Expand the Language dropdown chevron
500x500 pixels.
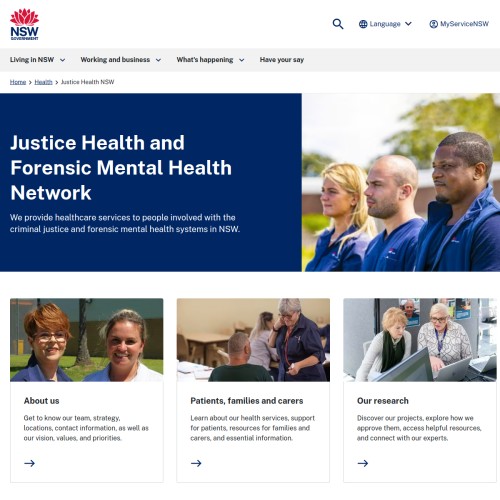408,24
